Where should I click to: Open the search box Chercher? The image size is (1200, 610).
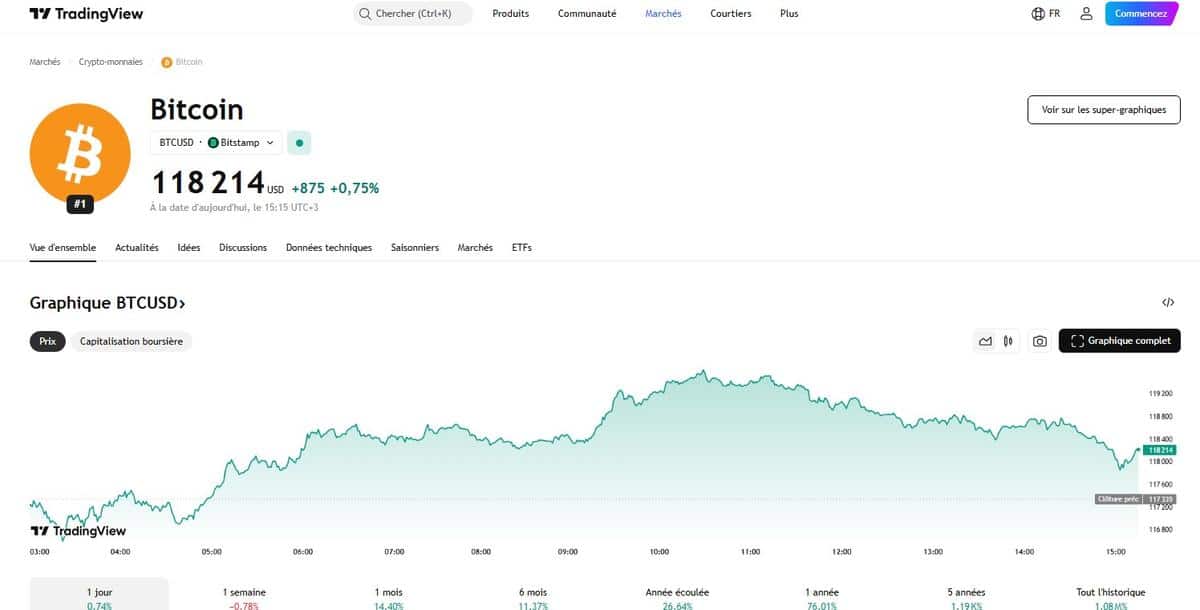[x=413, y=14]
